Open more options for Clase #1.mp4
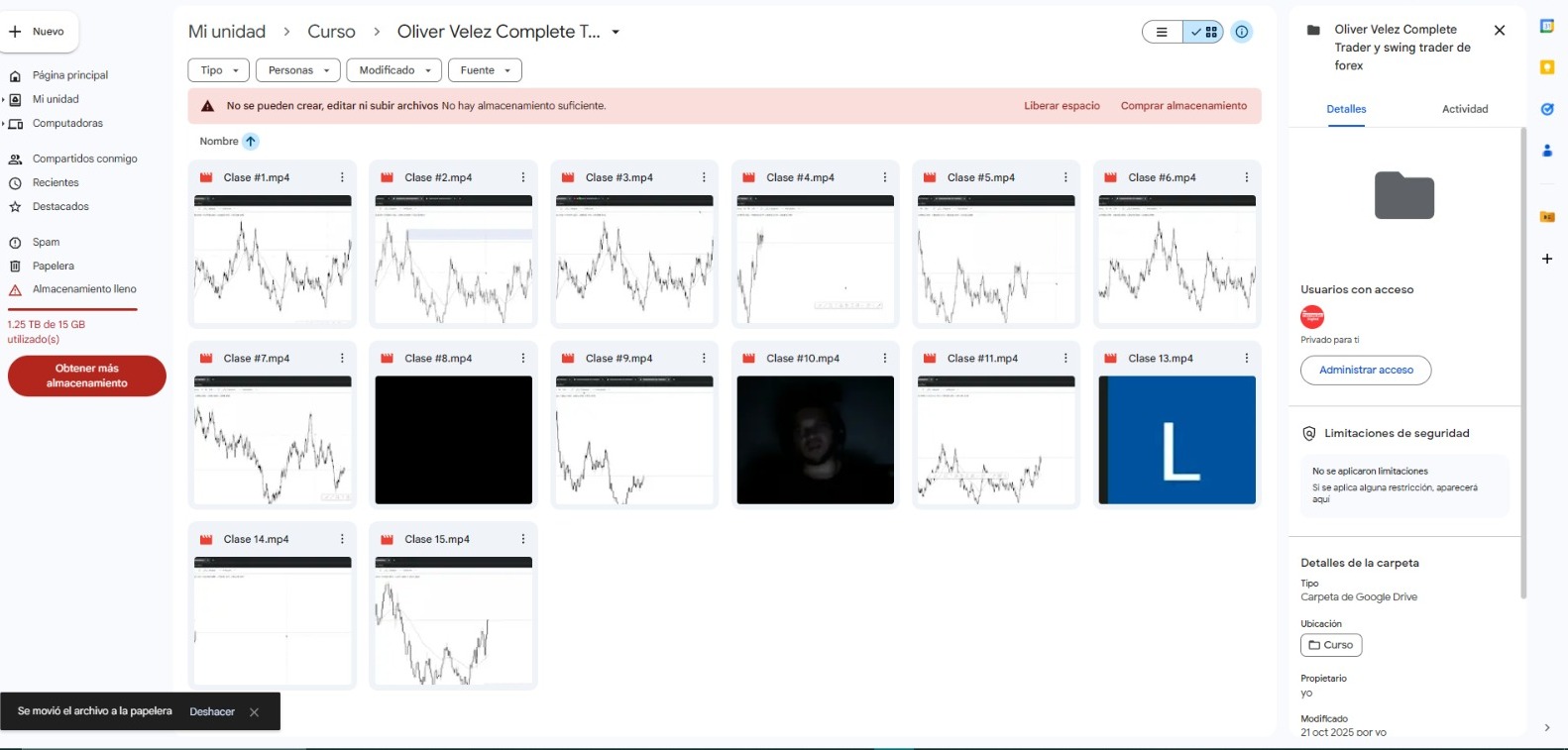The image size is (1568, 750). point(342,177)
